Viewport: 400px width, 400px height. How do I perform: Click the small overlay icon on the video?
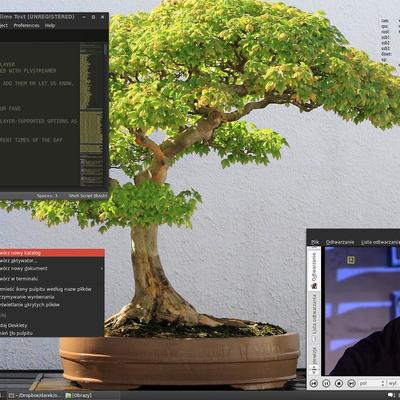point(350,260)
